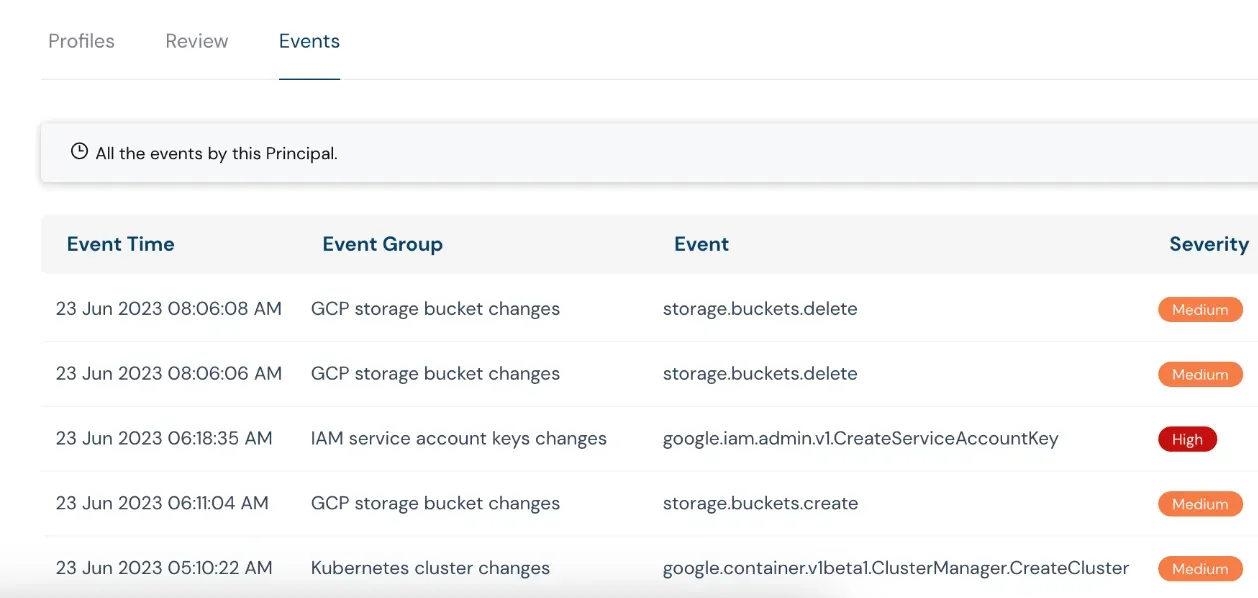This screenshot has height=598, width=1258.
Task: Switch to the Events tab
Action: pos(309,41)
